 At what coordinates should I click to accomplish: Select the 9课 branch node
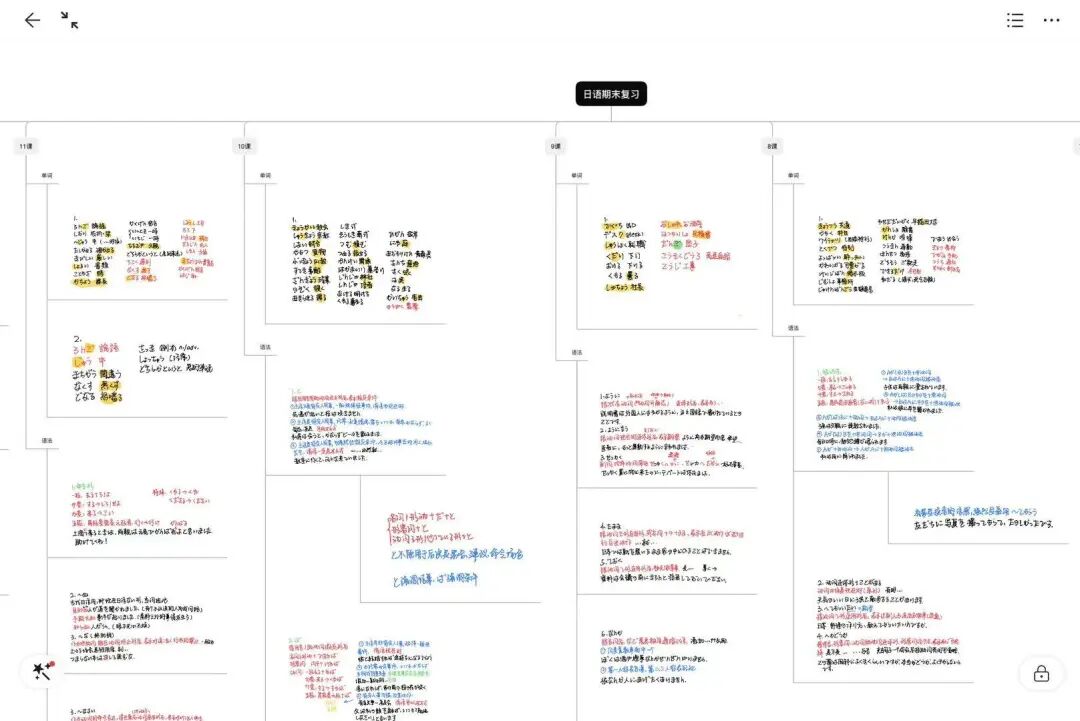pyautogui.click(x=556, y=146)
